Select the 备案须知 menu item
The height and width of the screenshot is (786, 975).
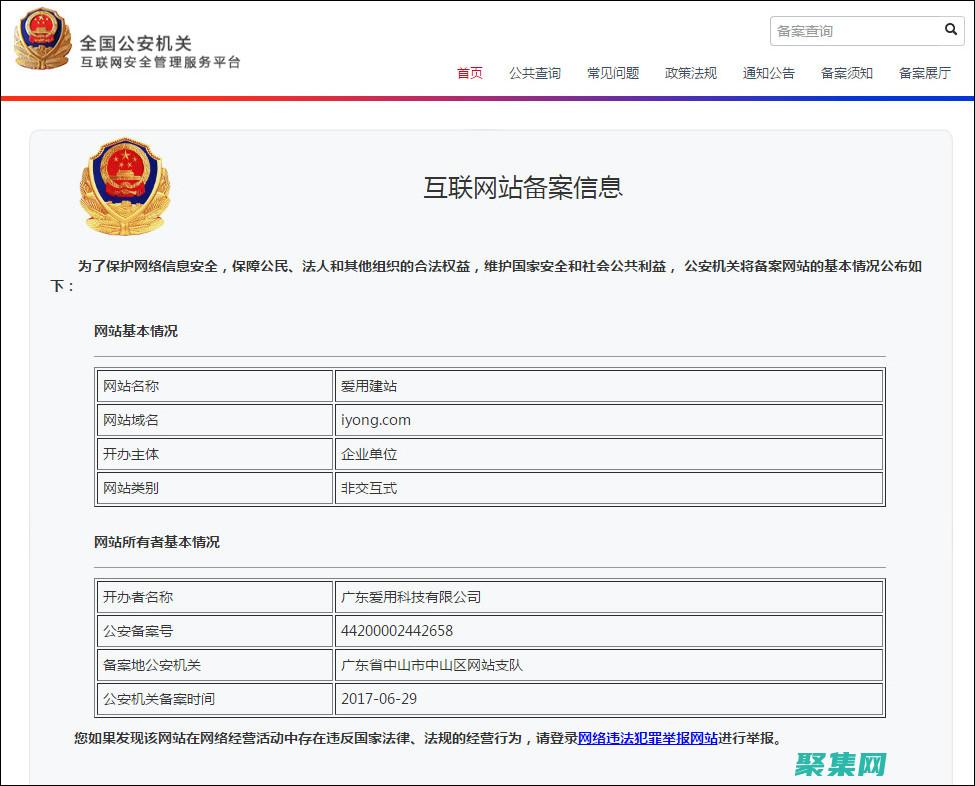846,73
